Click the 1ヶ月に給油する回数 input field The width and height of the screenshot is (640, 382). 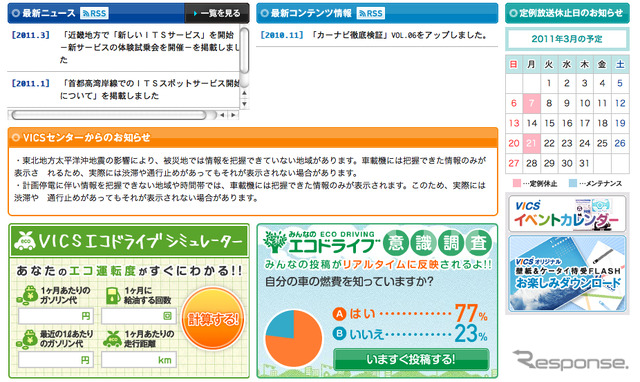(139, 316)
